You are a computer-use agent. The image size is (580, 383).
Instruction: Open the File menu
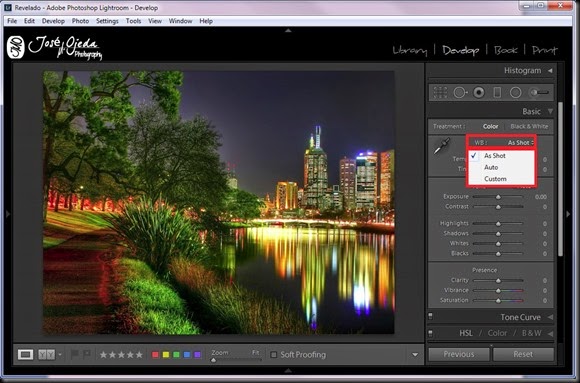(12, 21)
